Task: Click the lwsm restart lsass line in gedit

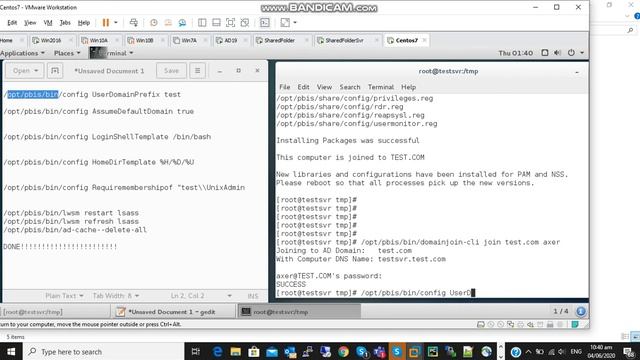Action: 71,213
